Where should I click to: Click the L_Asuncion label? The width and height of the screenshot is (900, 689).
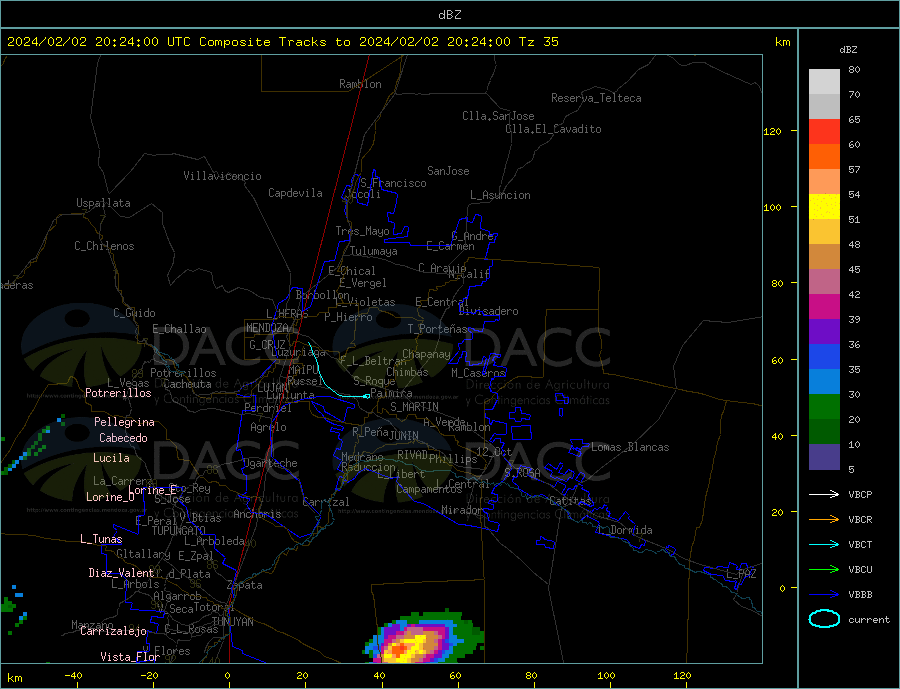coord(500,195)
